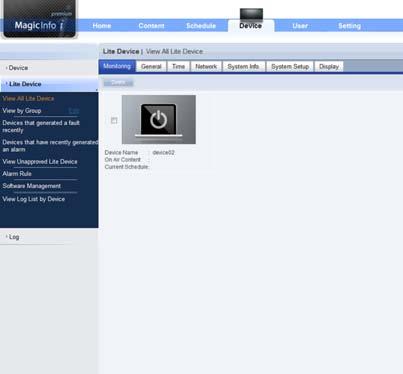Open View Unapproved Lite Device
The width and height of the screenshot is (403, 374).
point(40,162)
